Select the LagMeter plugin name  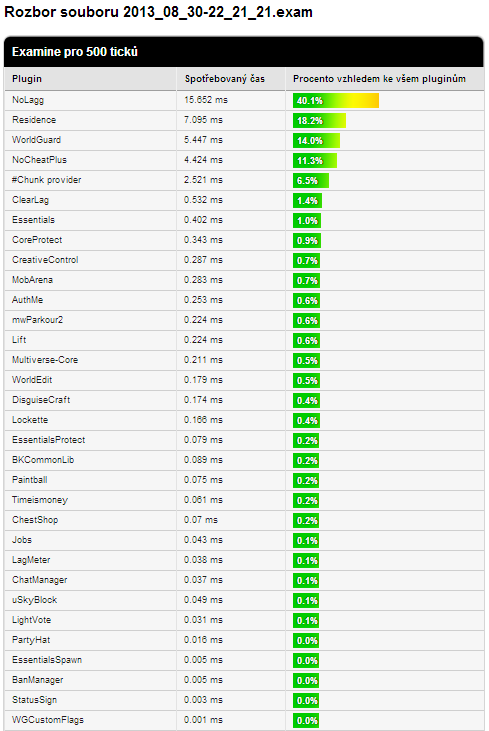click(31, 560)
